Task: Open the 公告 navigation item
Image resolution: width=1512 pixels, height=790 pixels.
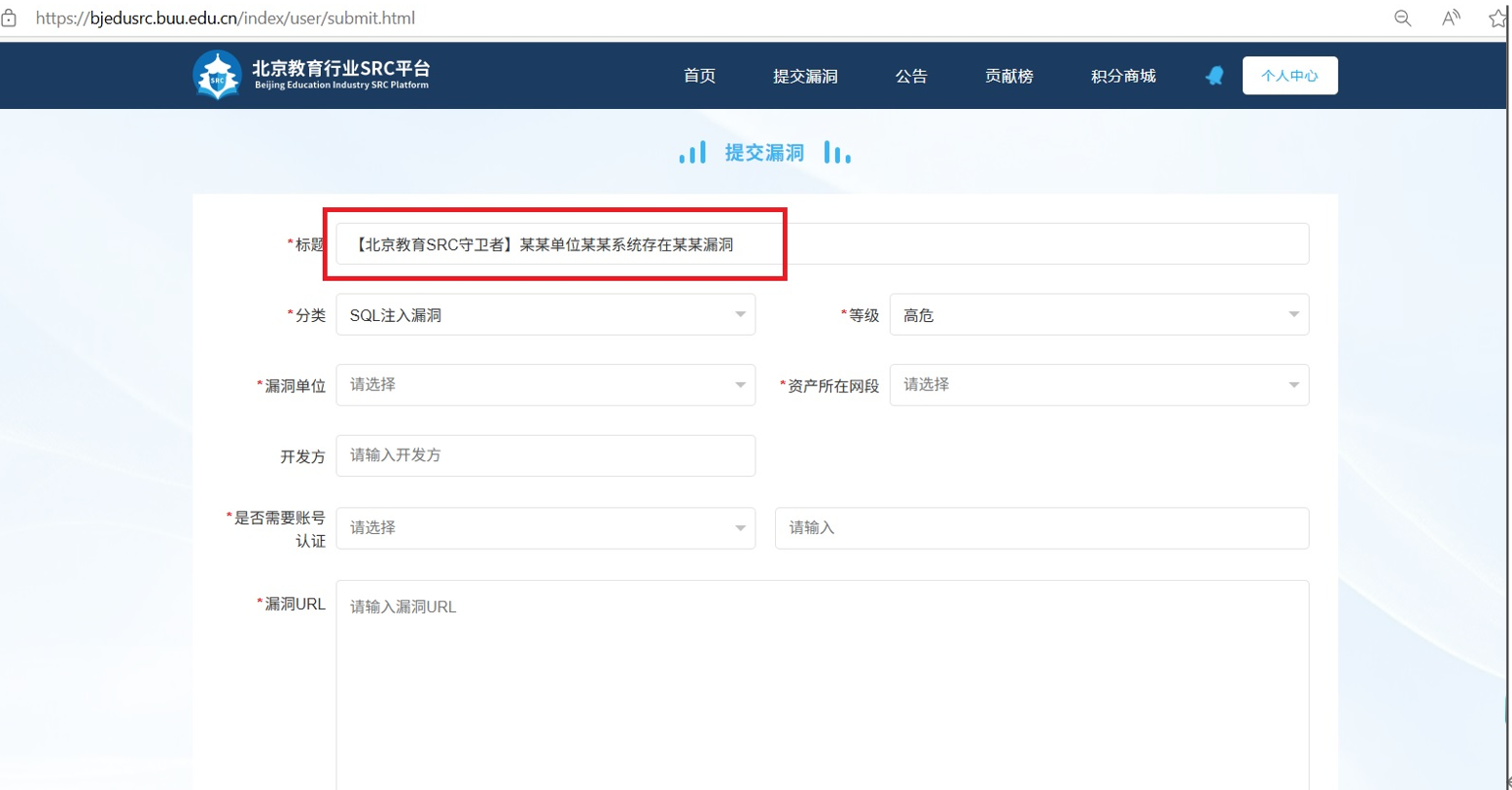Action: point(911,76)
